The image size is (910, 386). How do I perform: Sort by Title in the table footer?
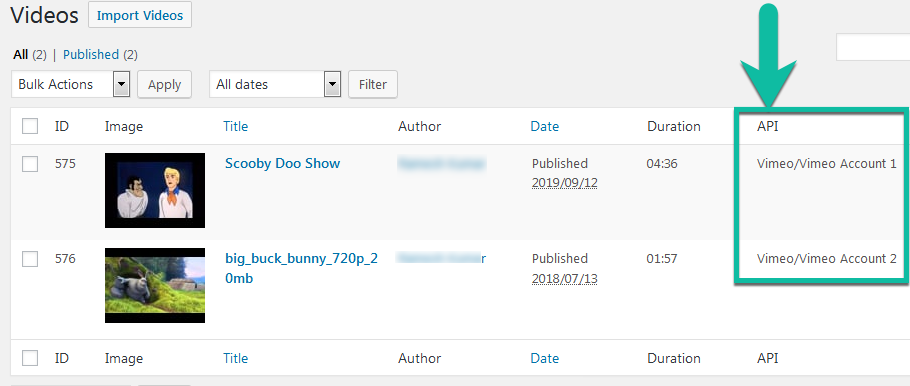coord(236,358)
